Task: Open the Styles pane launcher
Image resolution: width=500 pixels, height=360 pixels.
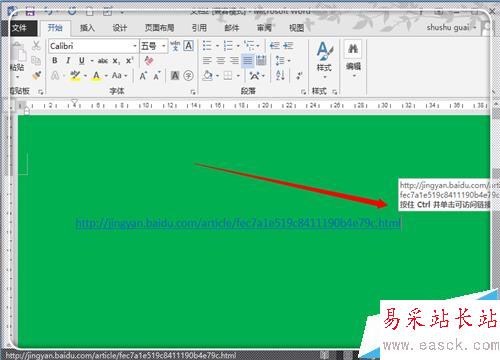Action: (x=334, y=92)
